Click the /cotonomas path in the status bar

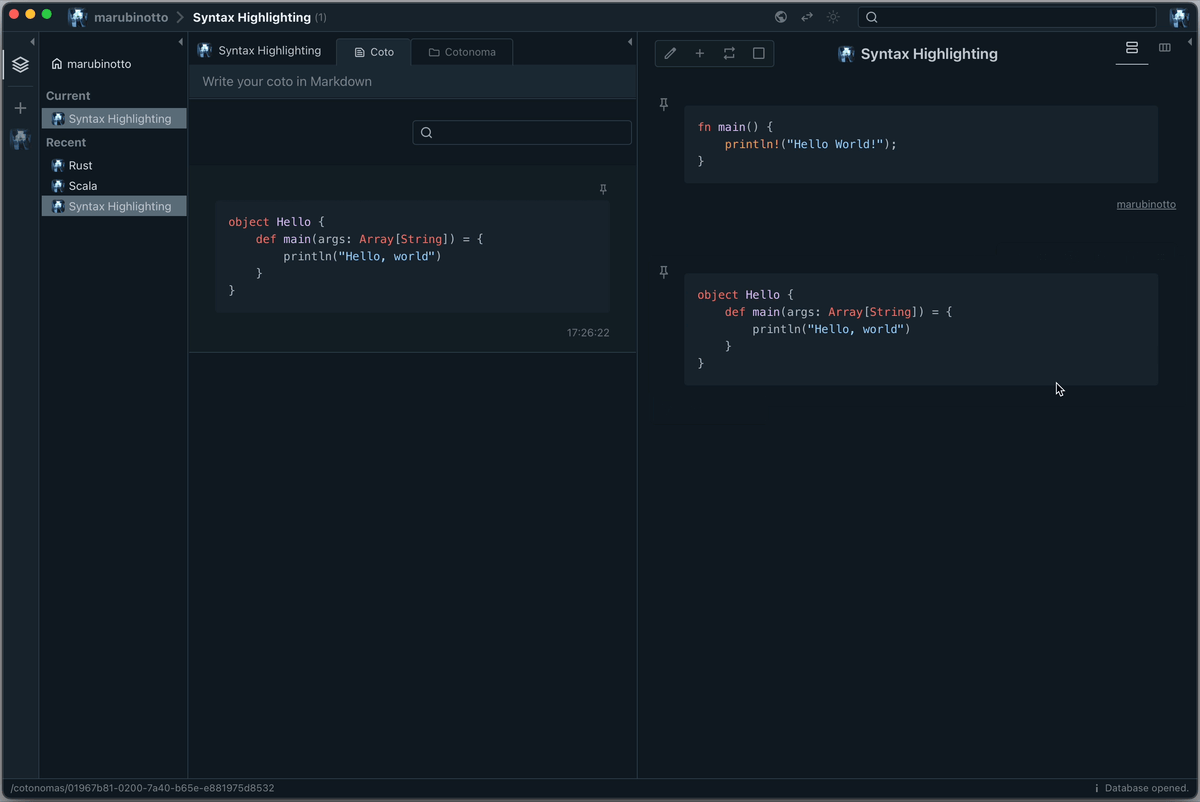point(142,788)
